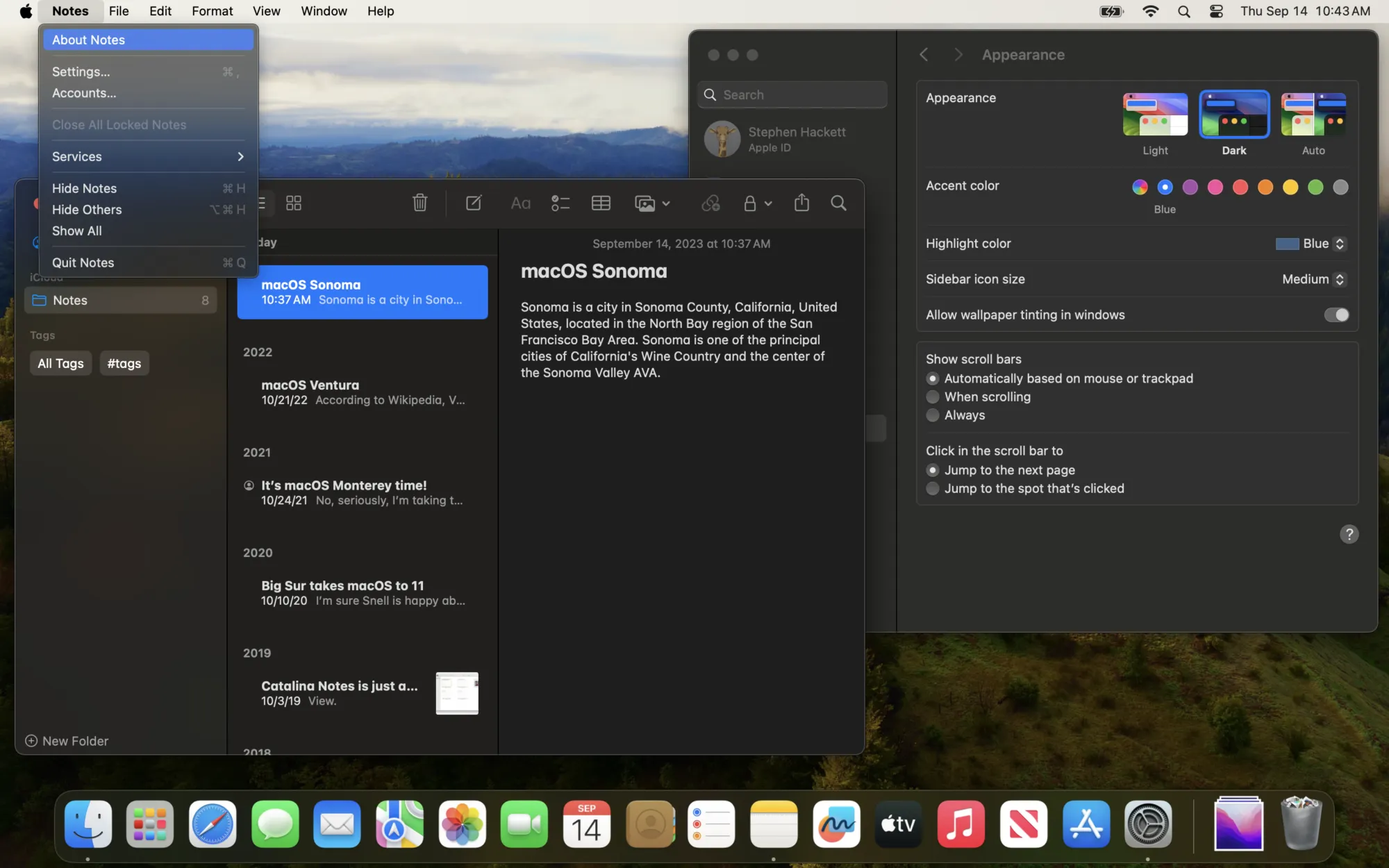Screen dimensions: 1389x868
Task: Click New Folder in the sidebar
Action: coord(66,741)
